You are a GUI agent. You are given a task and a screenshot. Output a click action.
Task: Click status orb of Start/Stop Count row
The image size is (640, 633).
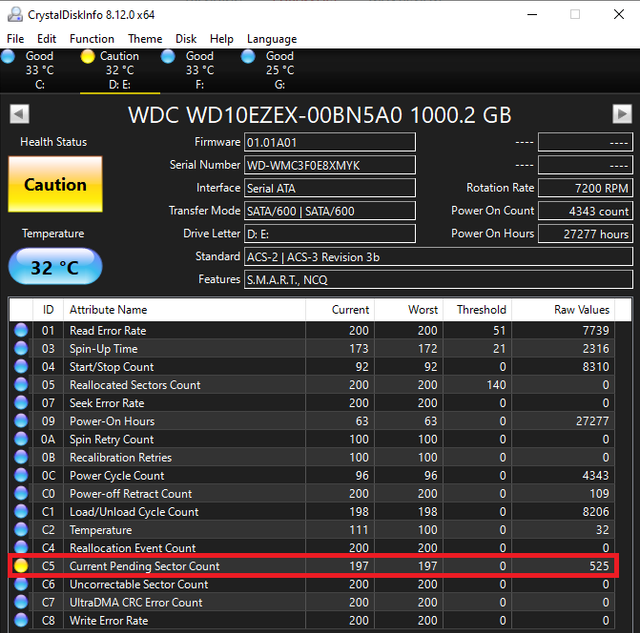coord(21,366)
